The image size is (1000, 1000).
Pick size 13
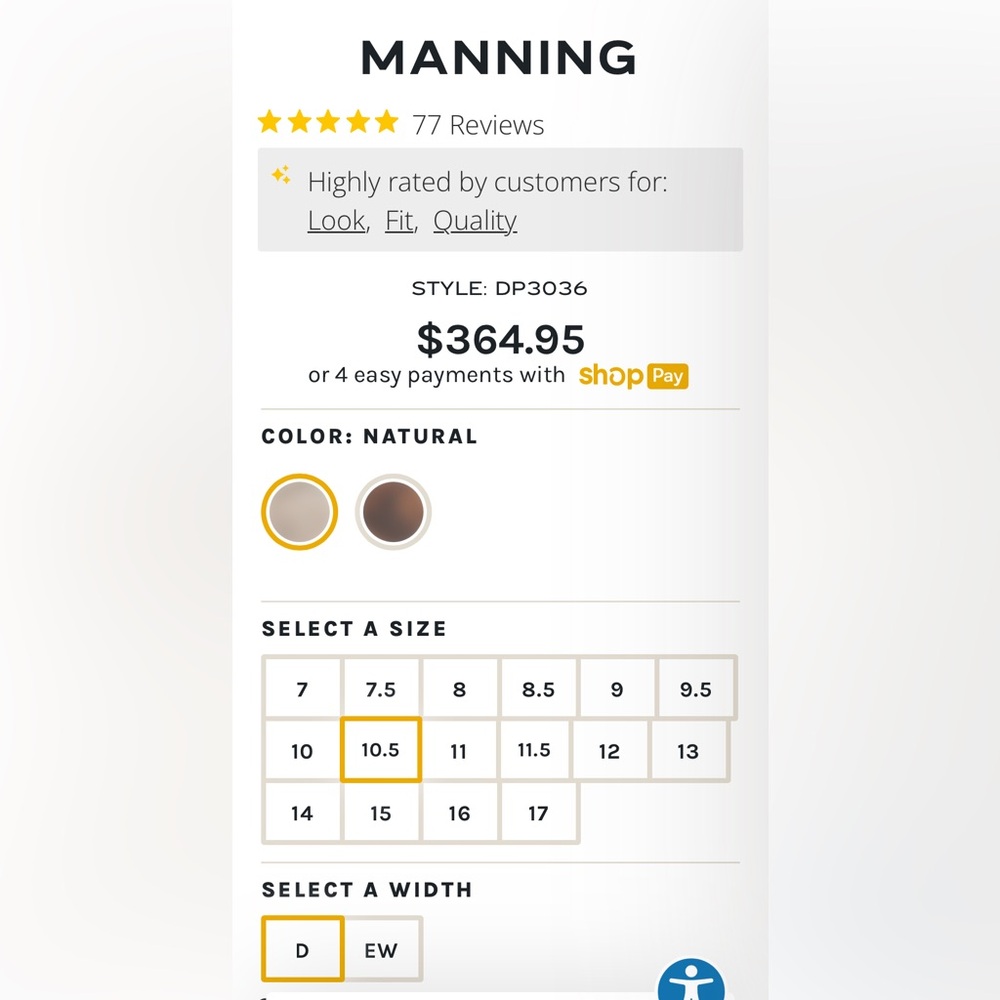pos(688,751)
